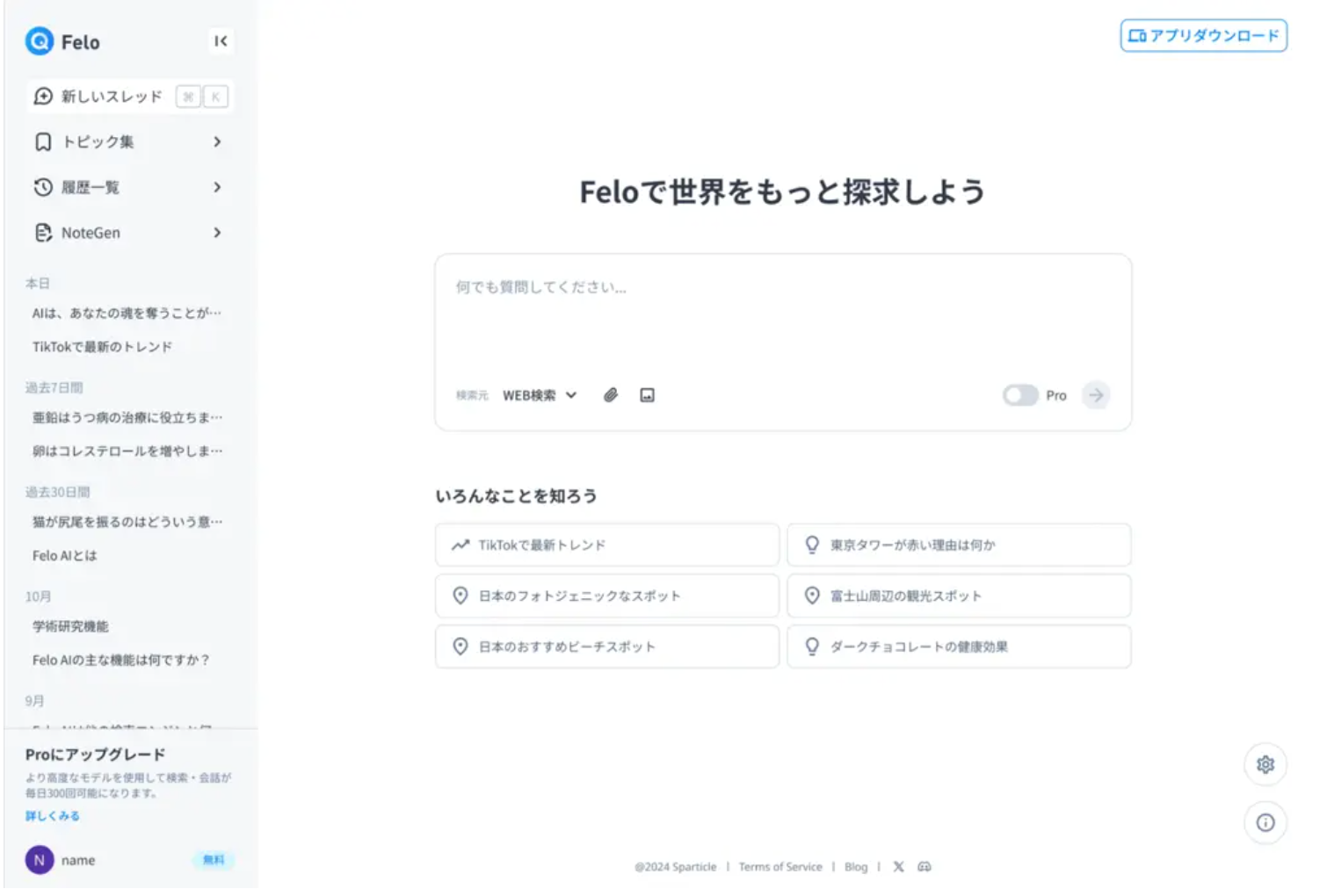Image resolution: width=1327 pixels, height=896 pixels.
Task: Attach a file with the paperclip icon
Action: click(611, 395)
